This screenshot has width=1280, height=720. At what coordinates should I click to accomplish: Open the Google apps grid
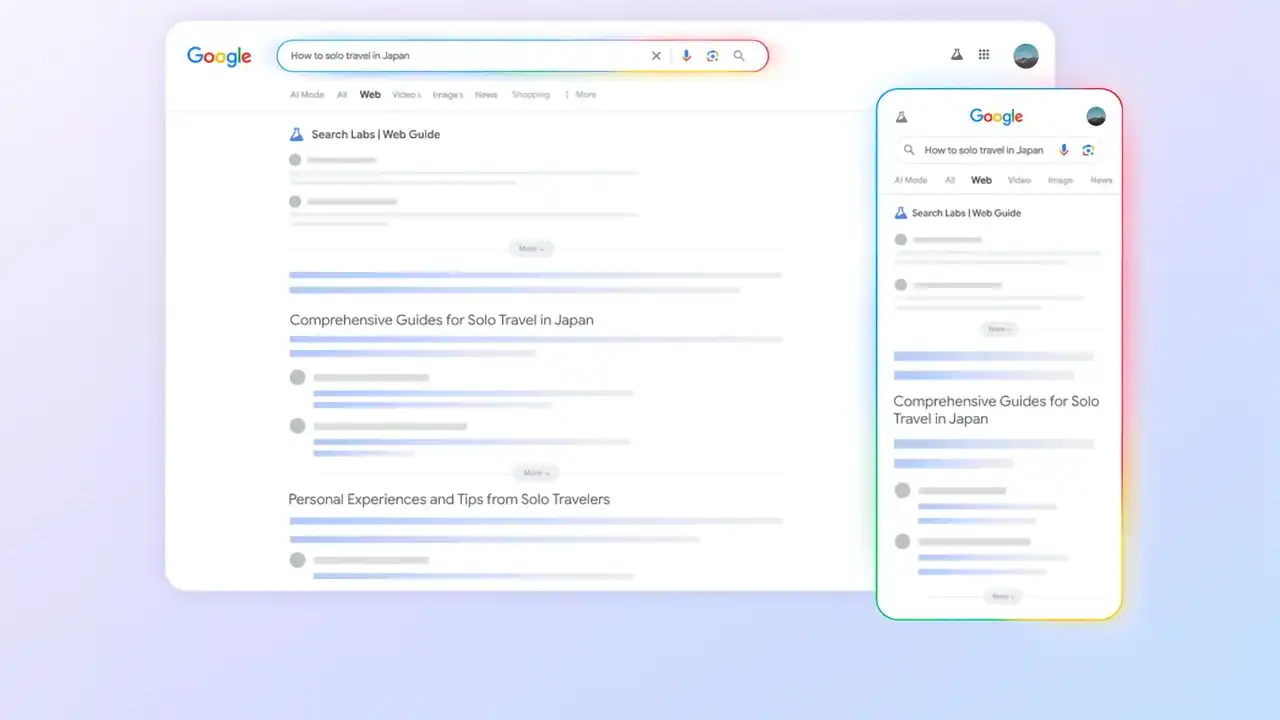(984, 55)
